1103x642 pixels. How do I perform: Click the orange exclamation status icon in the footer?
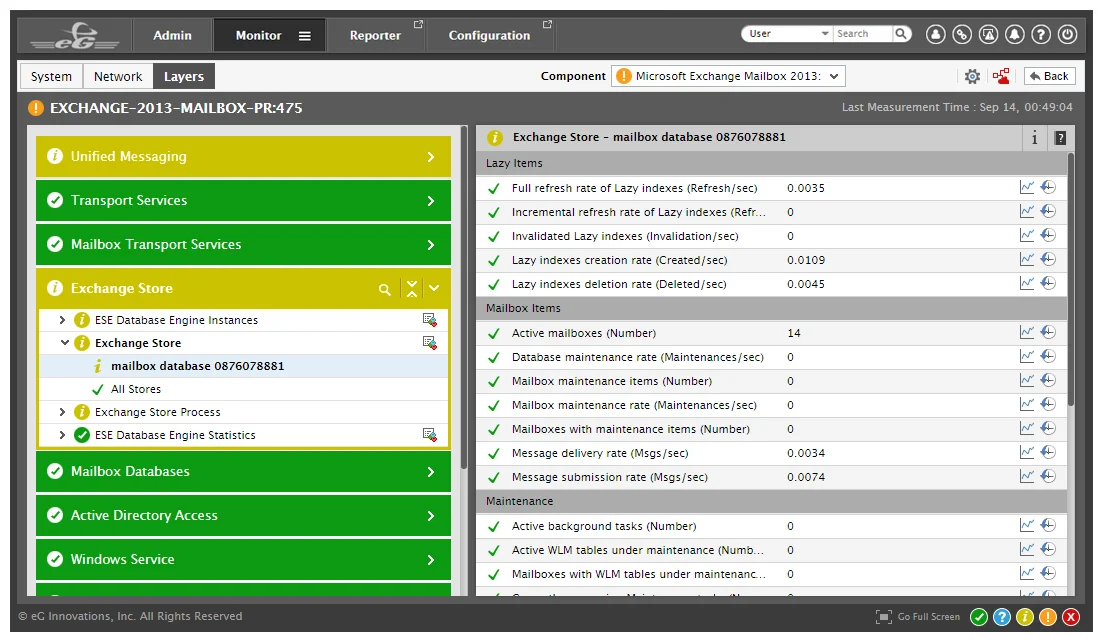pyautogui.click(x=1048, y=617)
